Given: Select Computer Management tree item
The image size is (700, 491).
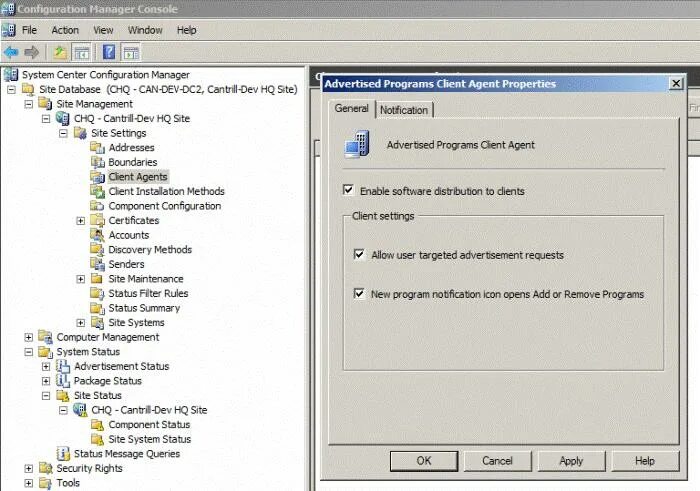Looking at the screenshot, I should click(x=108, y=337).
